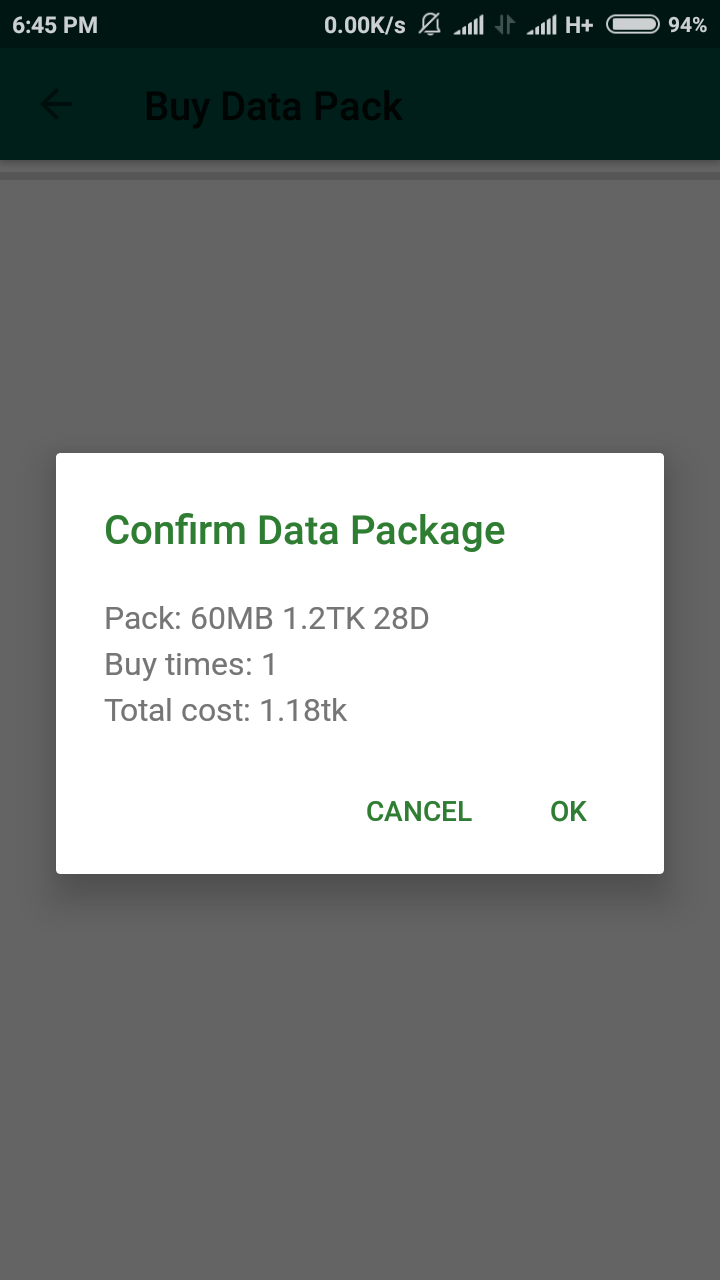Tap the second SIM signal bars icon
The image size is (720, 1280).
point(542,25)
